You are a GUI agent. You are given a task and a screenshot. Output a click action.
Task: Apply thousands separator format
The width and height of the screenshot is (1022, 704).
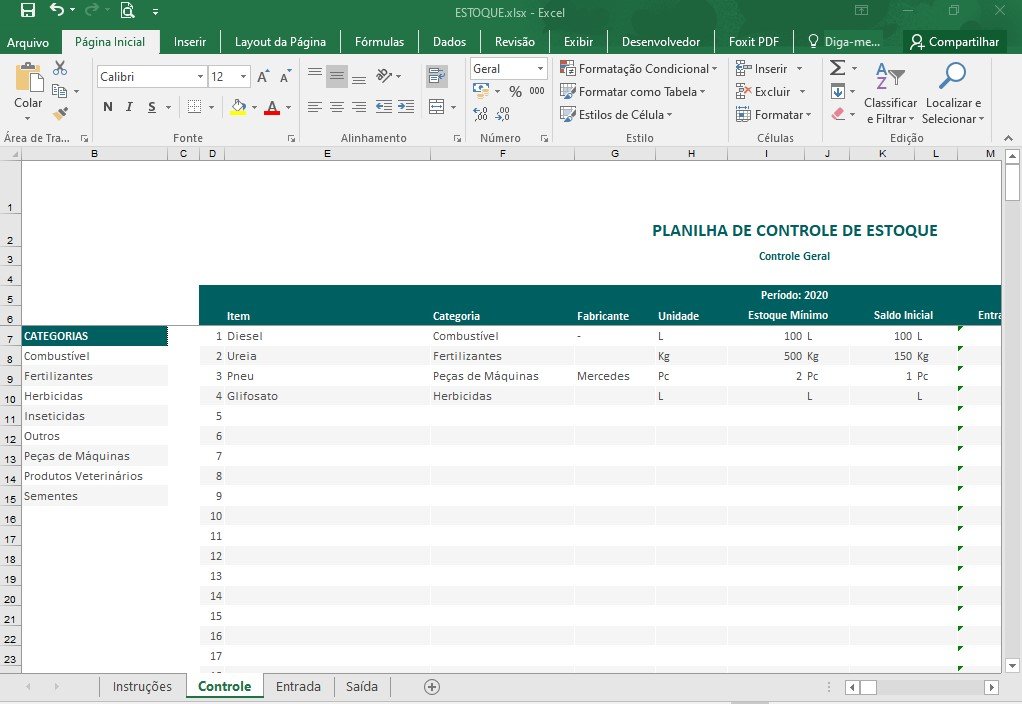pyautogui.click(x=537, y=92)
